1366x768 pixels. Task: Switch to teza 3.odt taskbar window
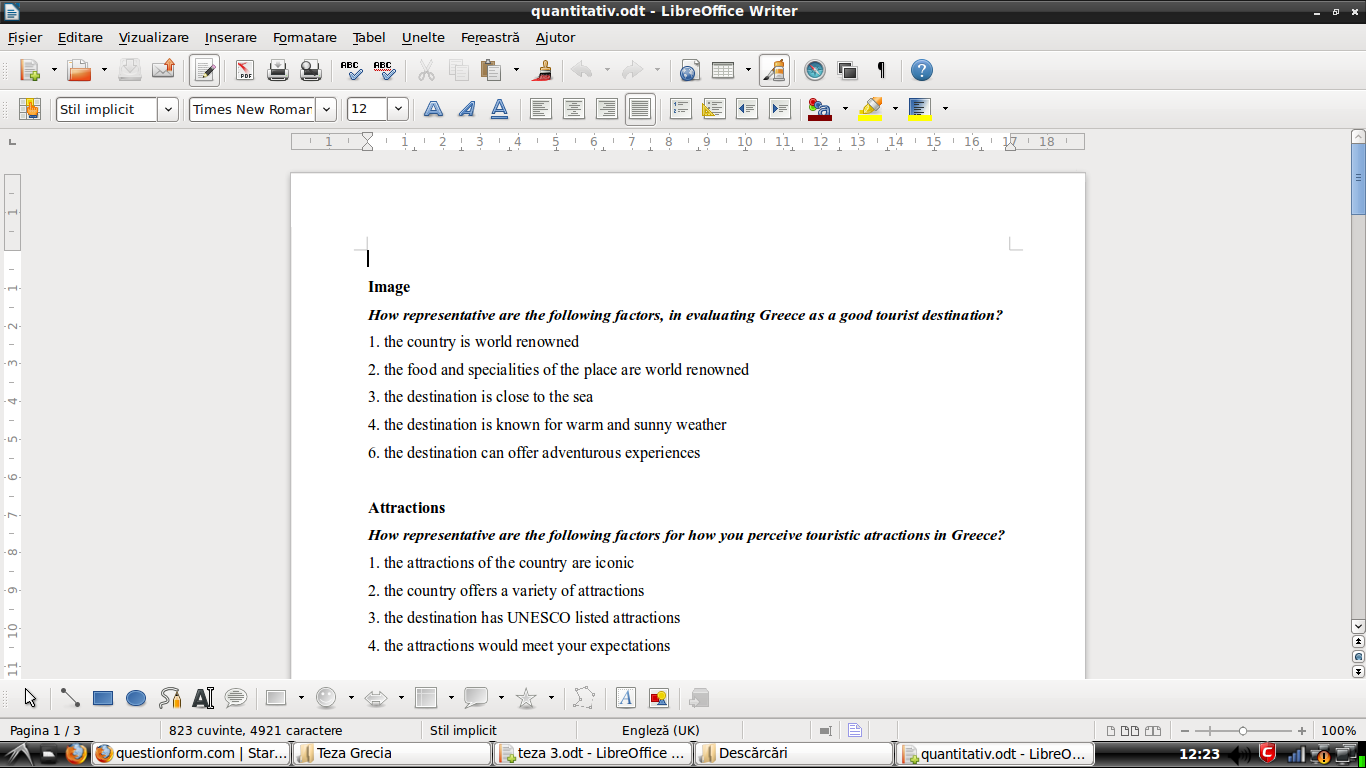(593, 753)
